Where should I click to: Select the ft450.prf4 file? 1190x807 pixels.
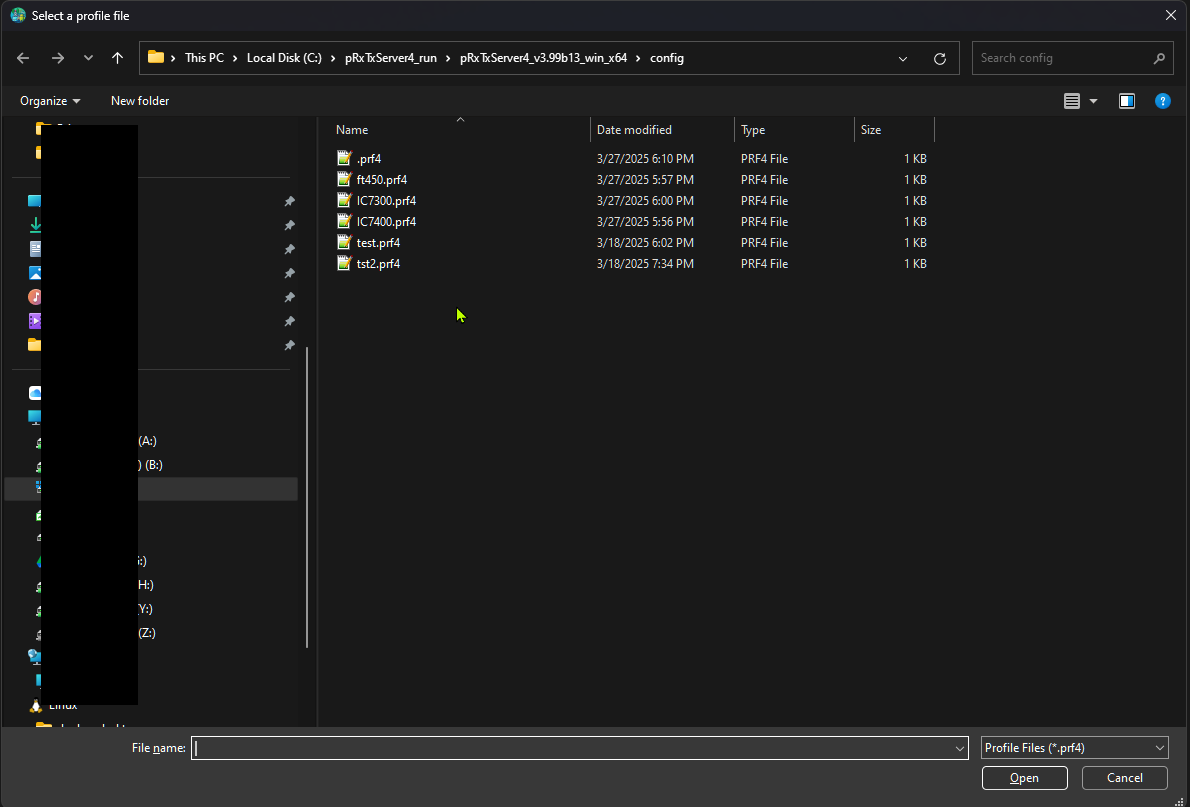click(381, 180)
